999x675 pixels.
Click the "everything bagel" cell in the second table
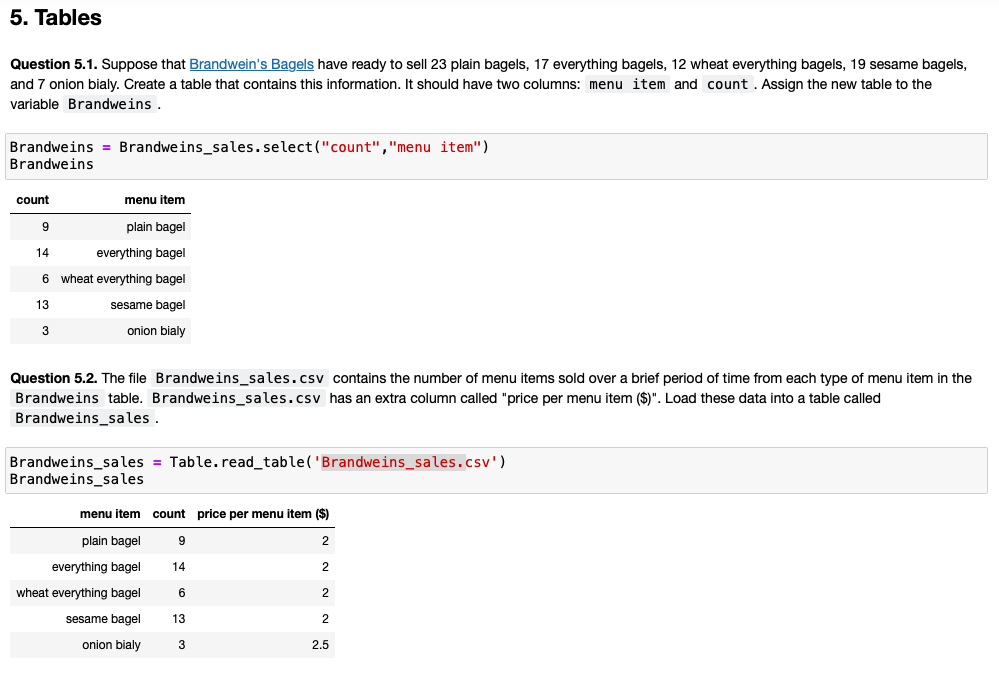click(96, 567)
